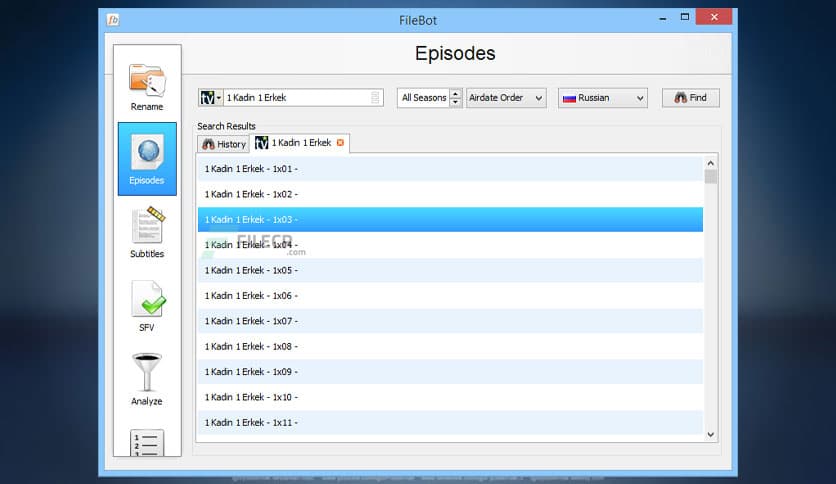The image size is (836, 484).
Task: Decrease the All Seasons spinner value
Action: click(x=455, y=102)
